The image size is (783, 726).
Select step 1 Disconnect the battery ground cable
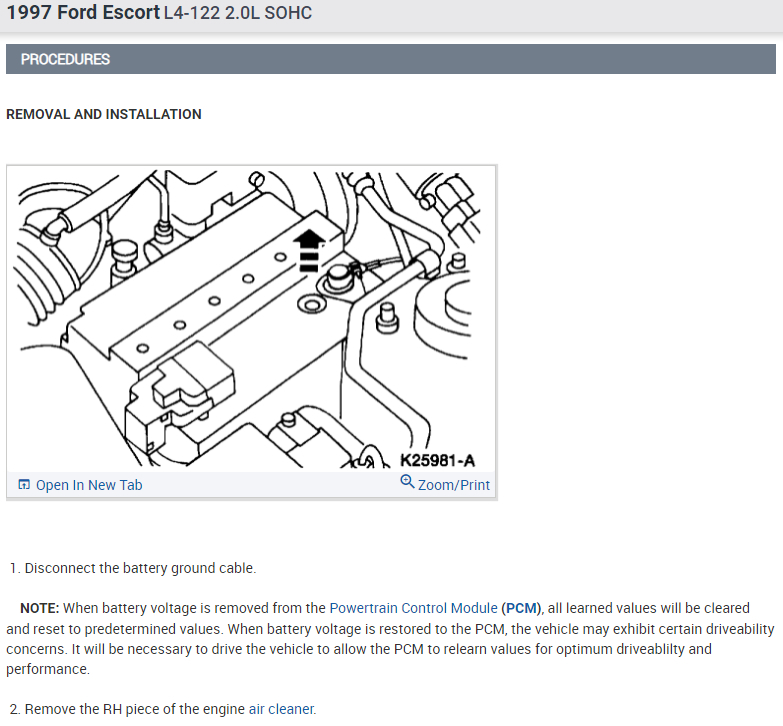coord(133,568)
